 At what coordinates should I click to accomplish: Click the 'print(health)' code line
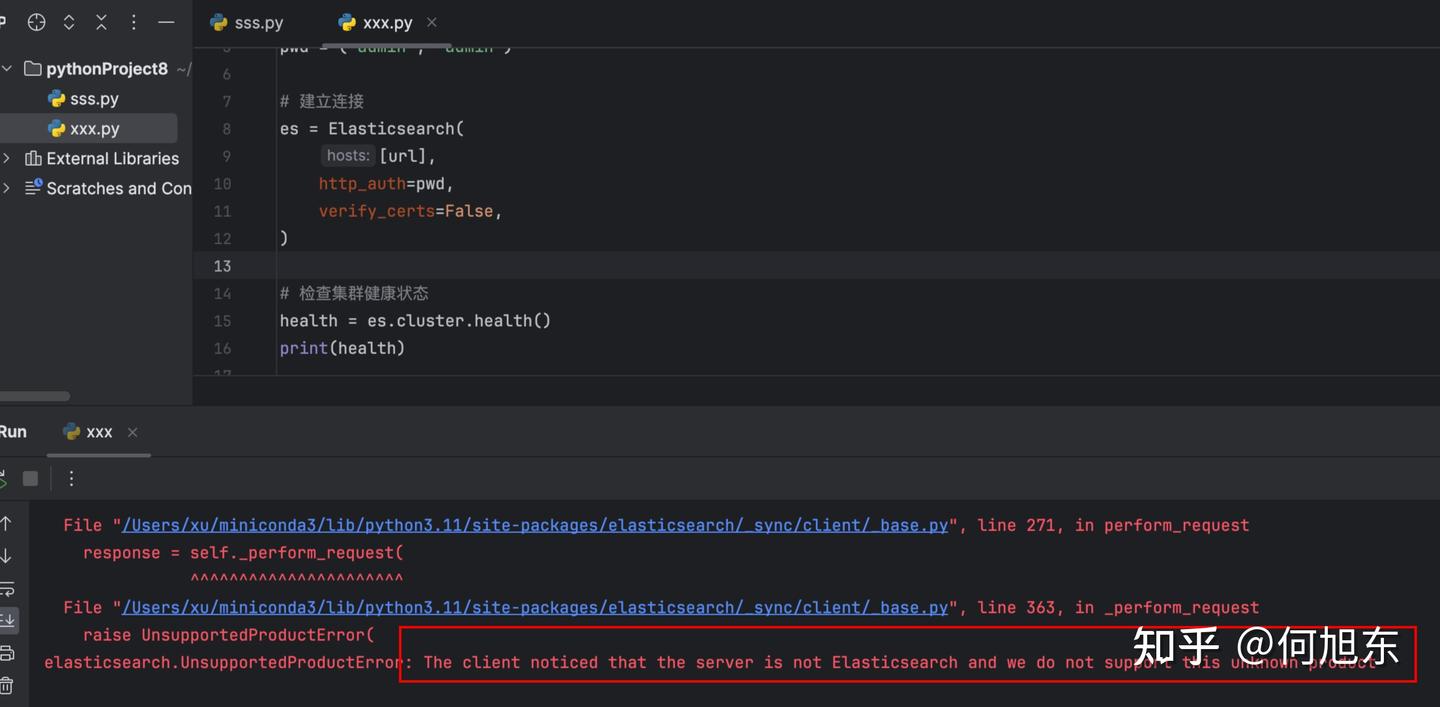pos(342,348)
